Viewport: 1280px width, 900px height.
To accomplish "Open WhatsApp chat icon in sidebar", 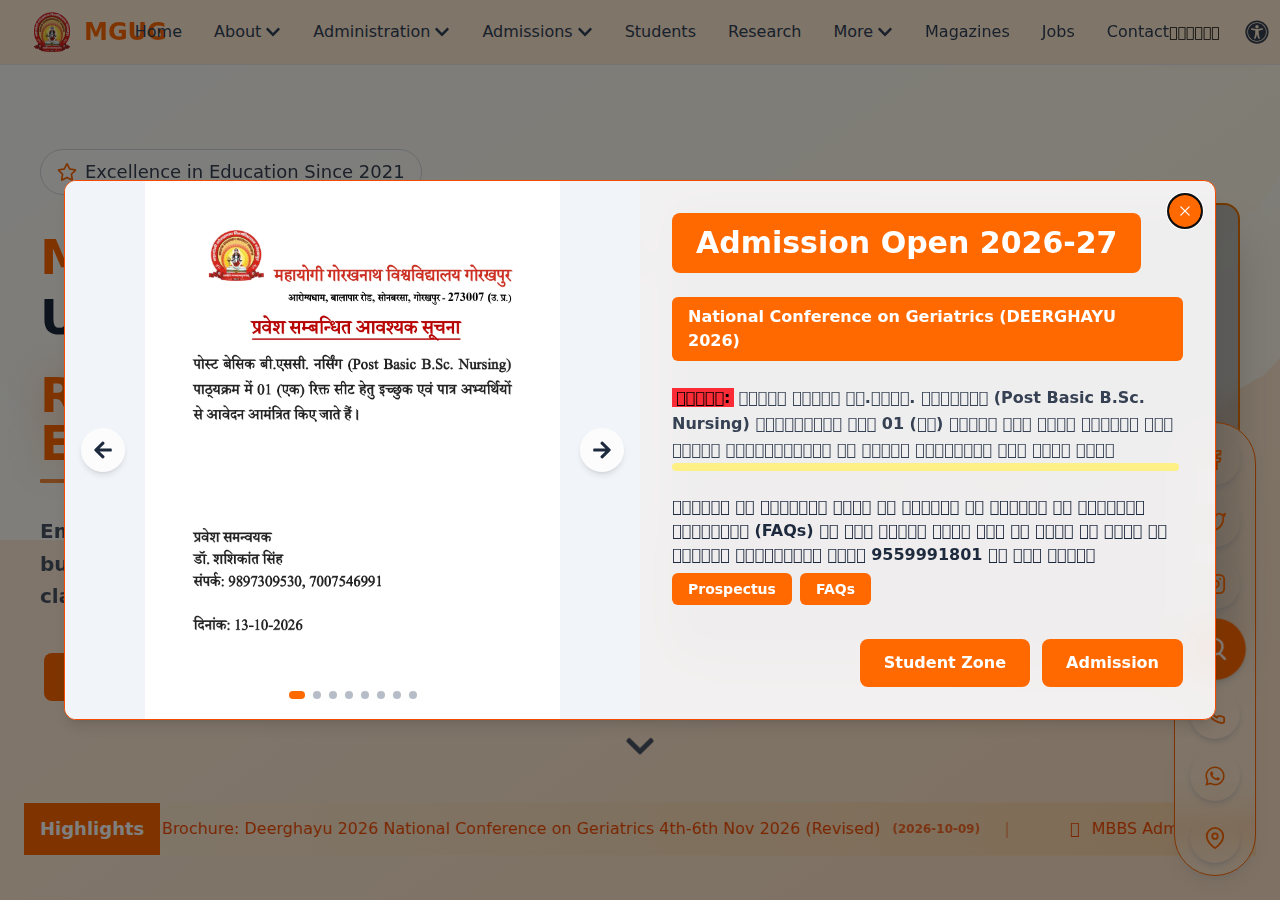I will 1215,776.
